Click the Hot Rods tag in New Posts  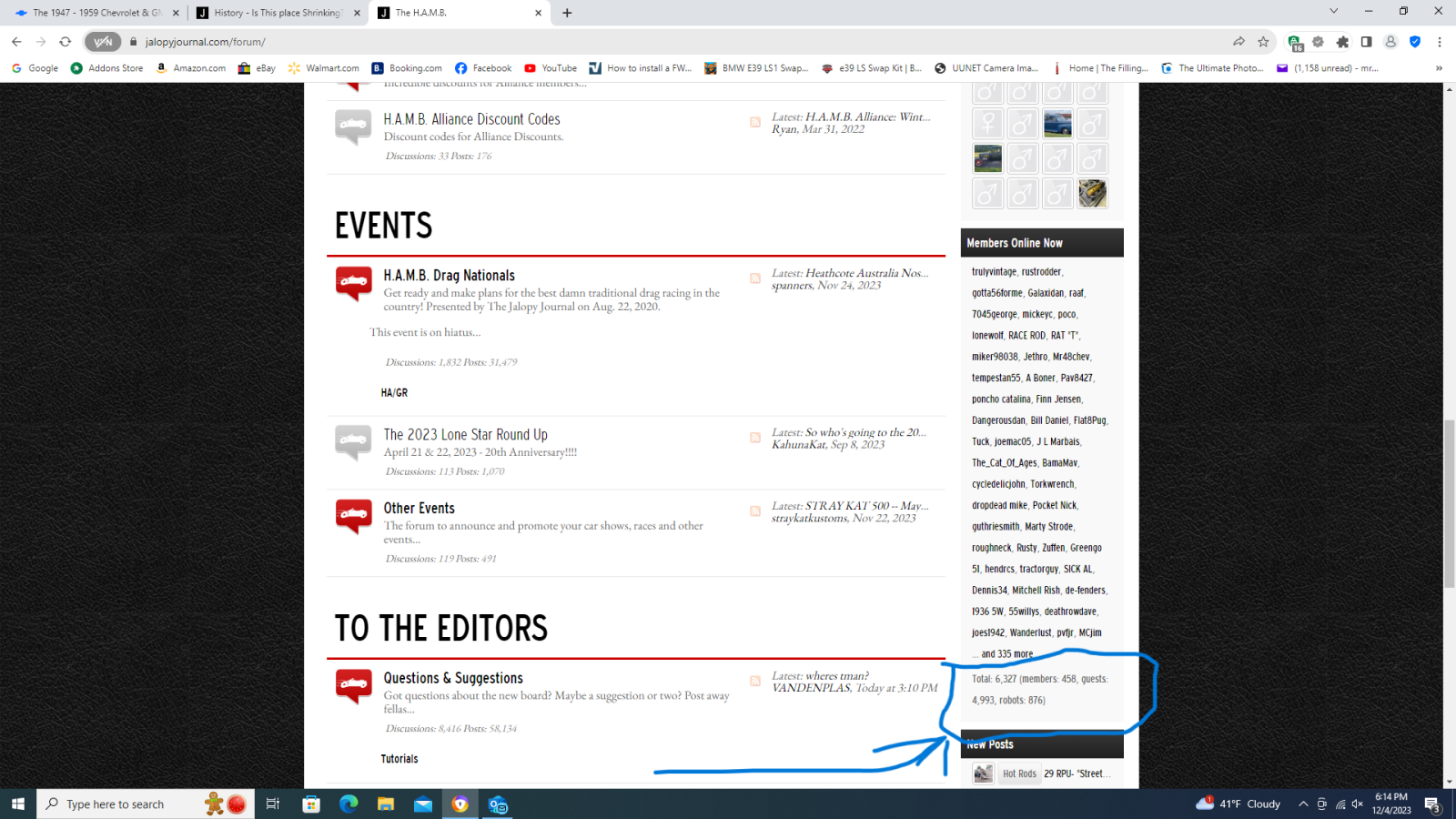click(1019, 773)
